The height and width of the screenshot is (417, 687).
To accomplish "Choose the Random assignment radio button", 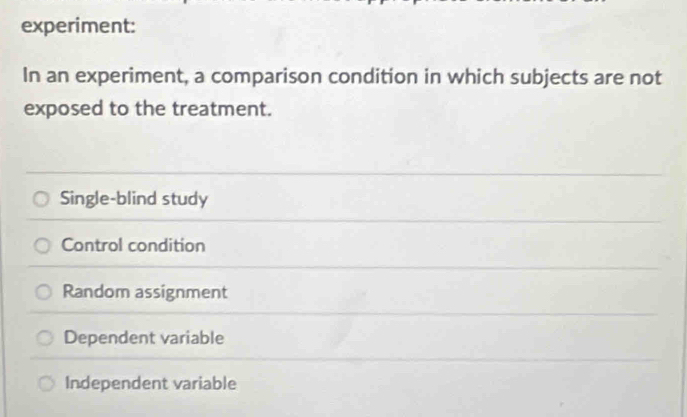I will point(43,292).
